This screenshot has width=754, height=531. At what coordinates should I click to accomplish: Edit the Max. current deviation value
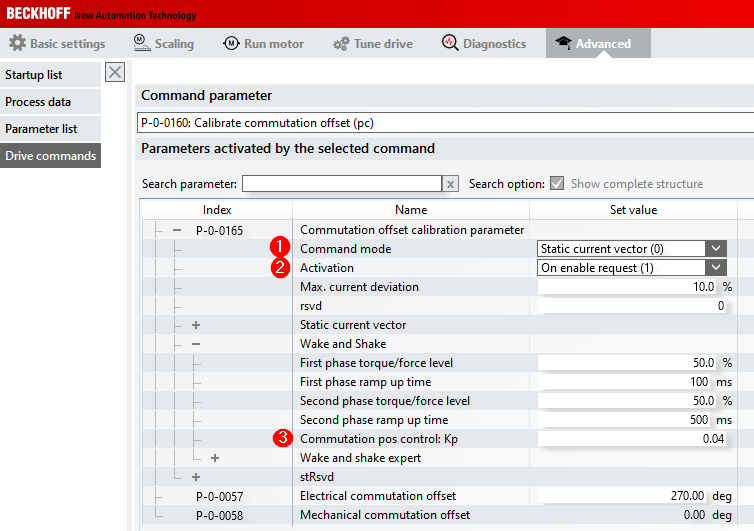click(x=627, y=287)
